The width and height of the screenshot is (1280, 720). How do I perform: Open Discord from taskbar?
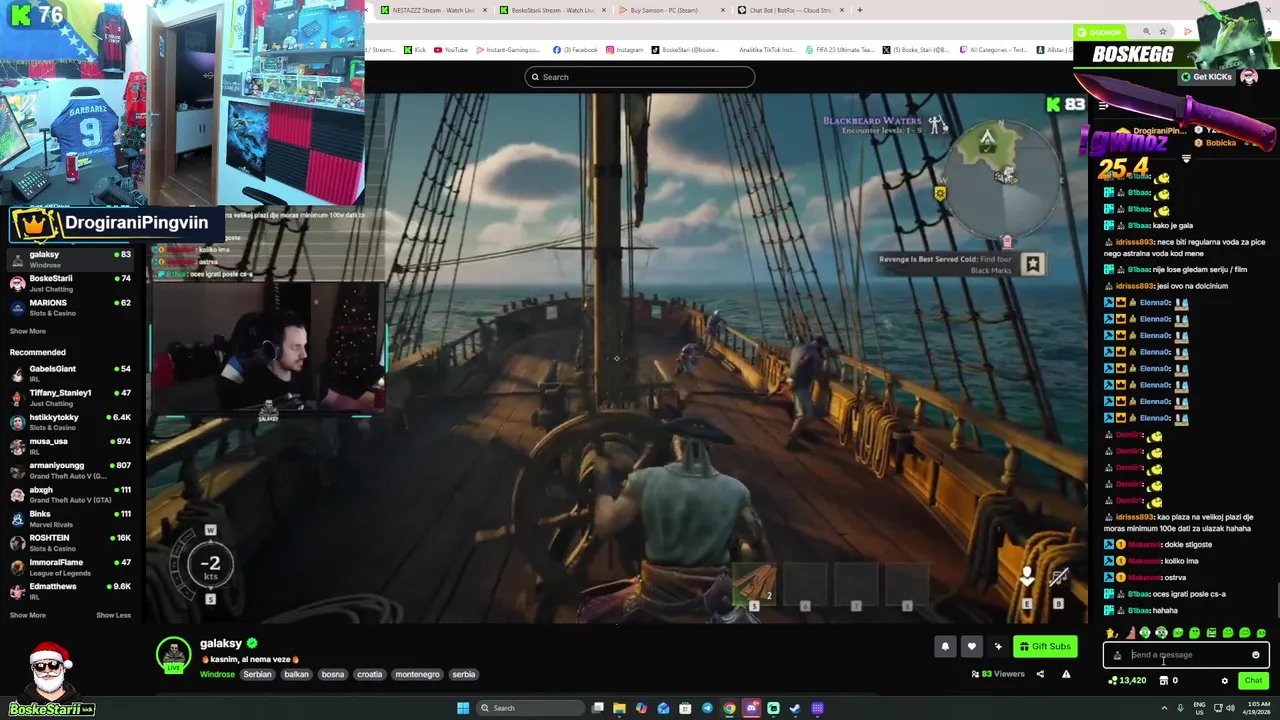click(751, 708)
